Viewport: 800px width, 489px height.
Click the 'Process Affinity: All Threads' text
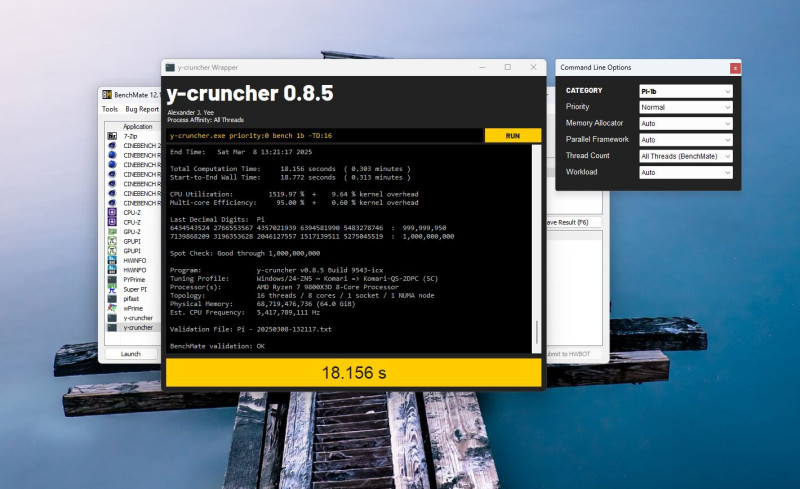click(x=206, y=120)
